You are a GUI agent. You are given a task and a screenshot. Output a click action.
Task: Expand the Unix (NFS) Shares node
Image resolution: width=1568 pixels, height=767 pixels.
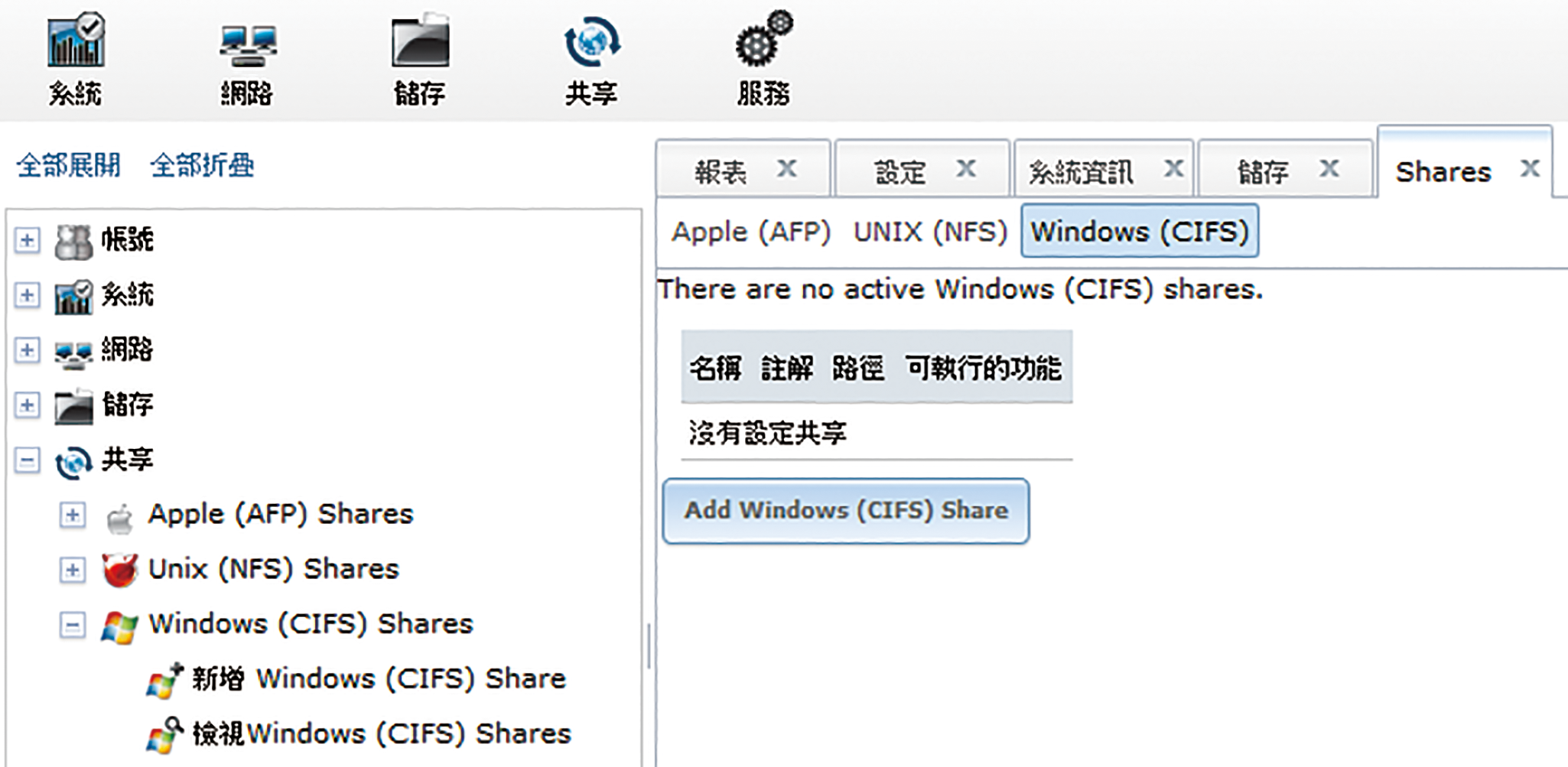(x=73, y=570)
